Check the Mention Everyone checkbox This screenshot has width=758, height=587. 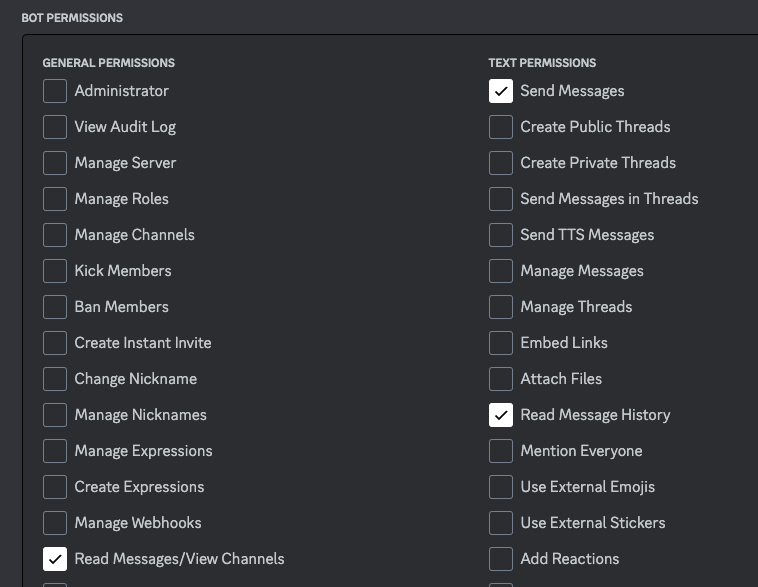[x=501, y=451]
